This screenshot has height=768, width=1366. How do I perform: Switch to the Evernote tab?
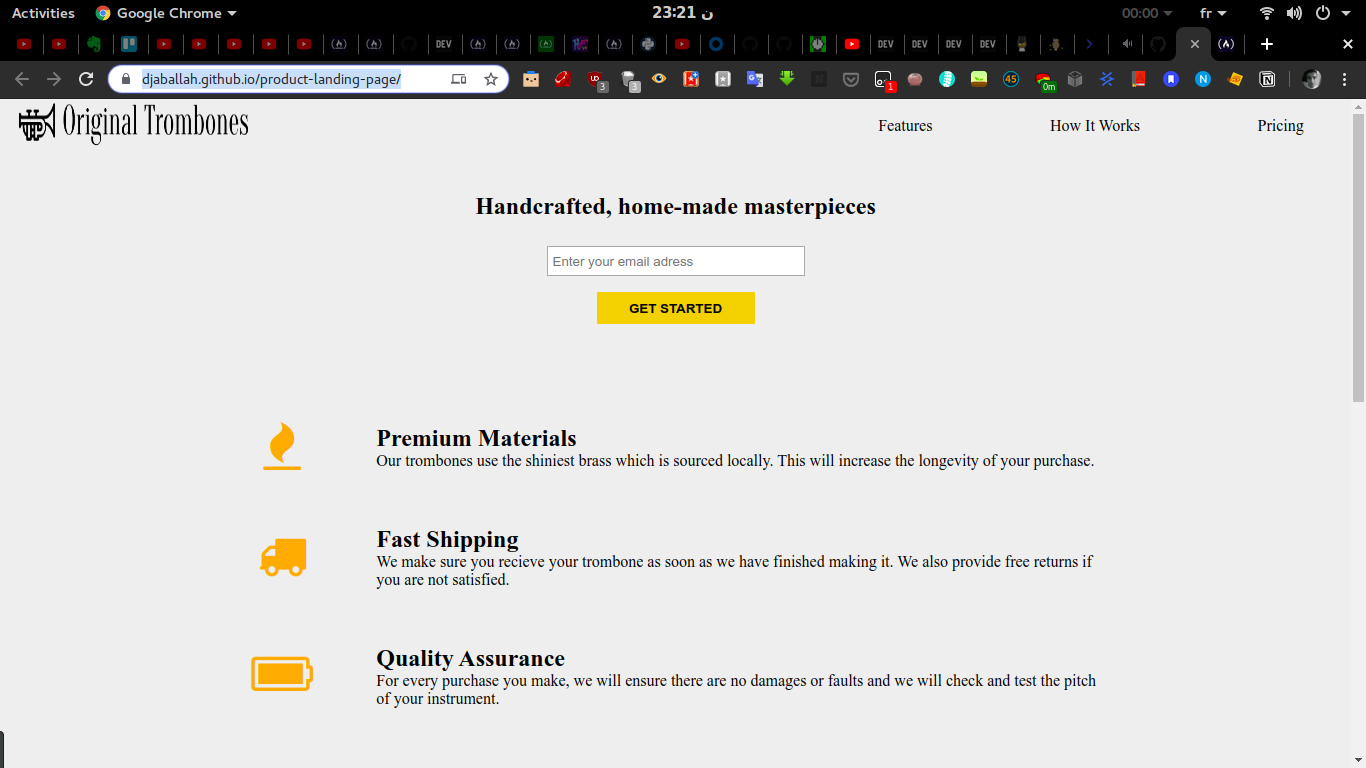click(94, 44)
